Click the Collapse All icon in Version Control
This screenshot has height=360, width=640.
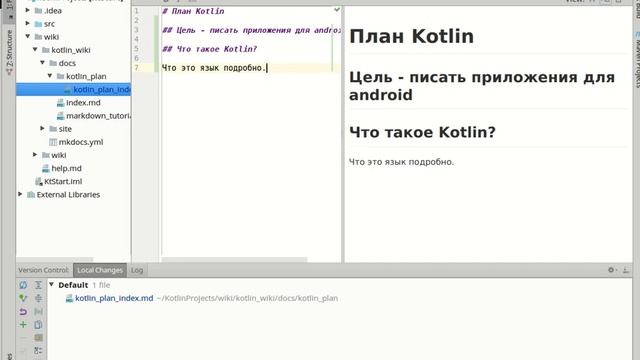click(x=38, y=298)
